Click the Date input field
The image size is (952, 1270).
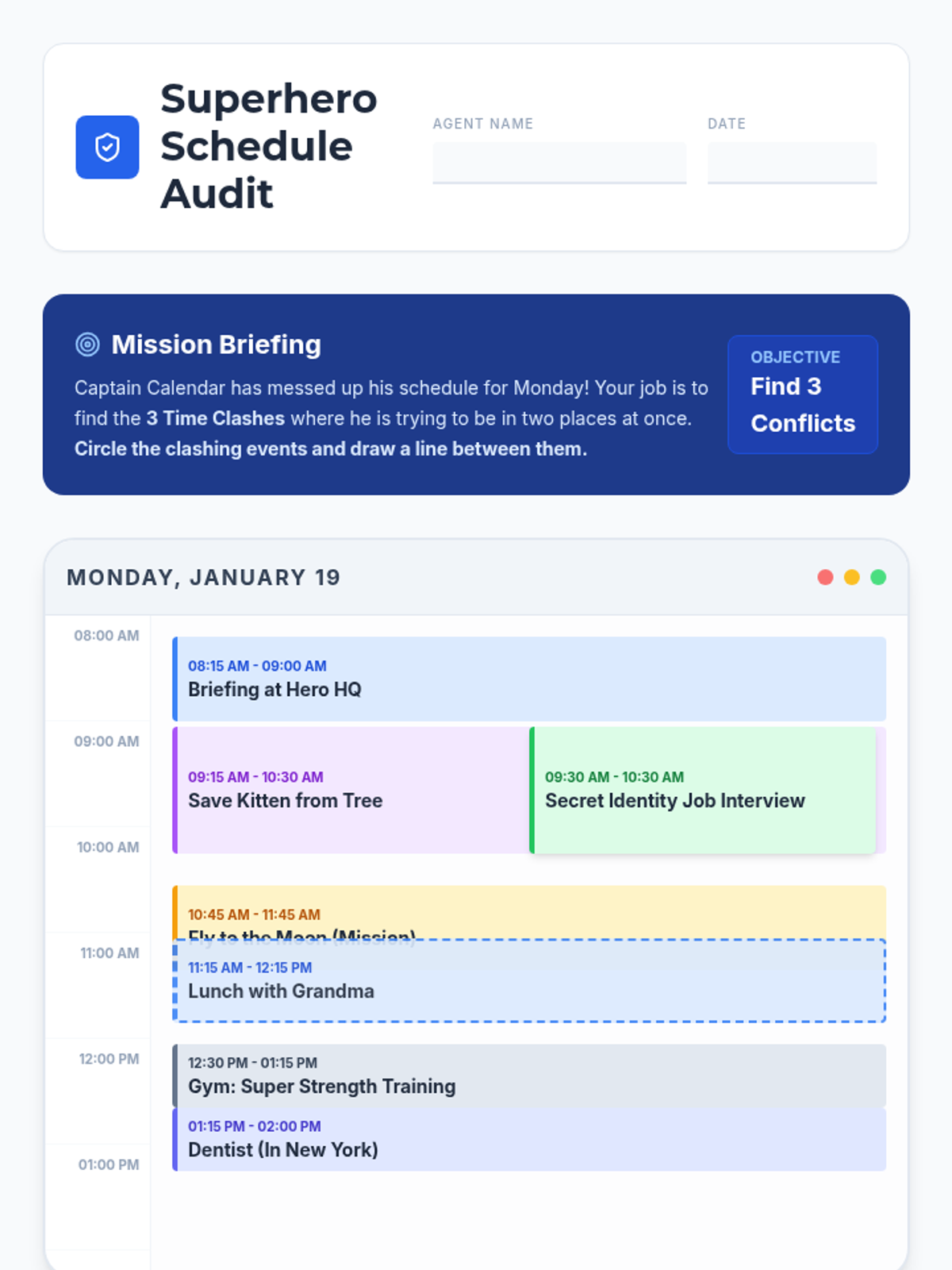click(791, 163)
